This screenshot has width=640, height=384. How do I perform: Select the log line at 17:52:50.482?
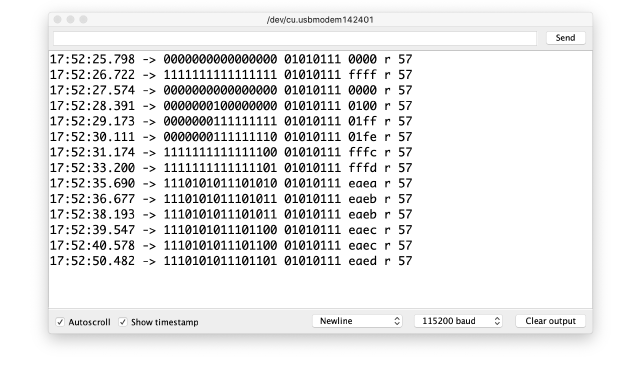[x=231, y=261]
